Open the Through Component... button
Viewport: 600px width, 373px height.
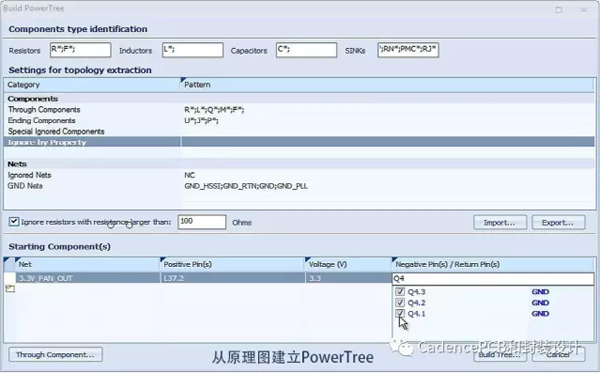[55, 355]
